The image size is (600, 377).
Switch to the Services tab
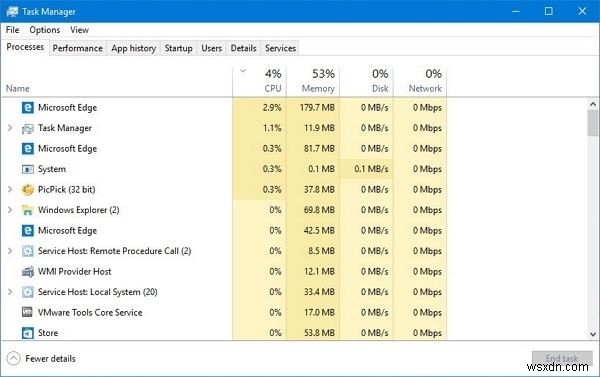coord(280,48)
